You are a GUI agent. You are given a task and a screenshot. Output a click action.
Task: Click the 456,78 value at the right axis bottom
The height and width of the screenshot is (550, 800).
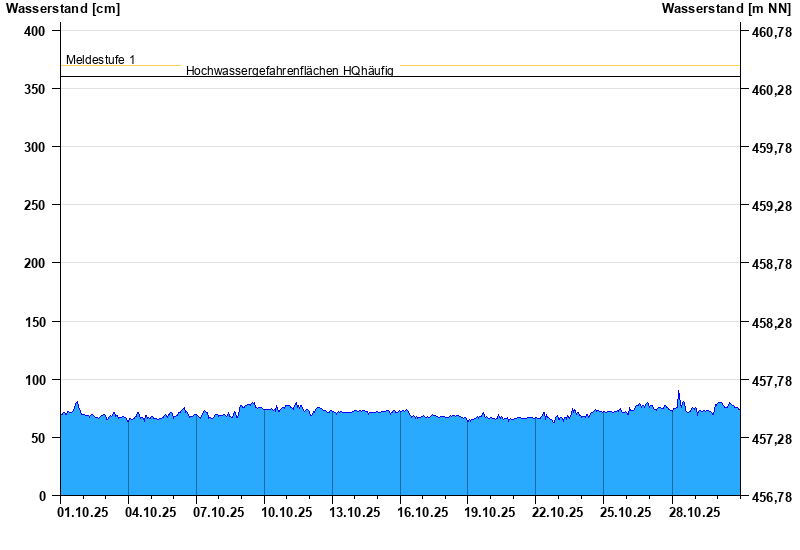point(770,497)
